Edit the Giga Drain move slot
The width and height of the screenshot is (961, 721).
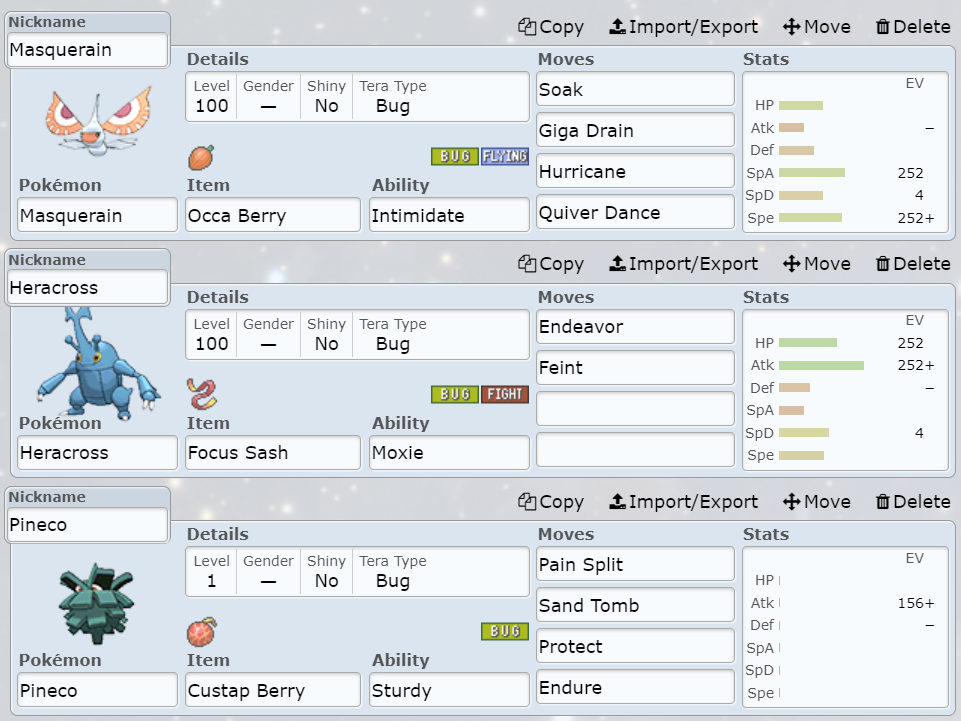tap(636, 130)
